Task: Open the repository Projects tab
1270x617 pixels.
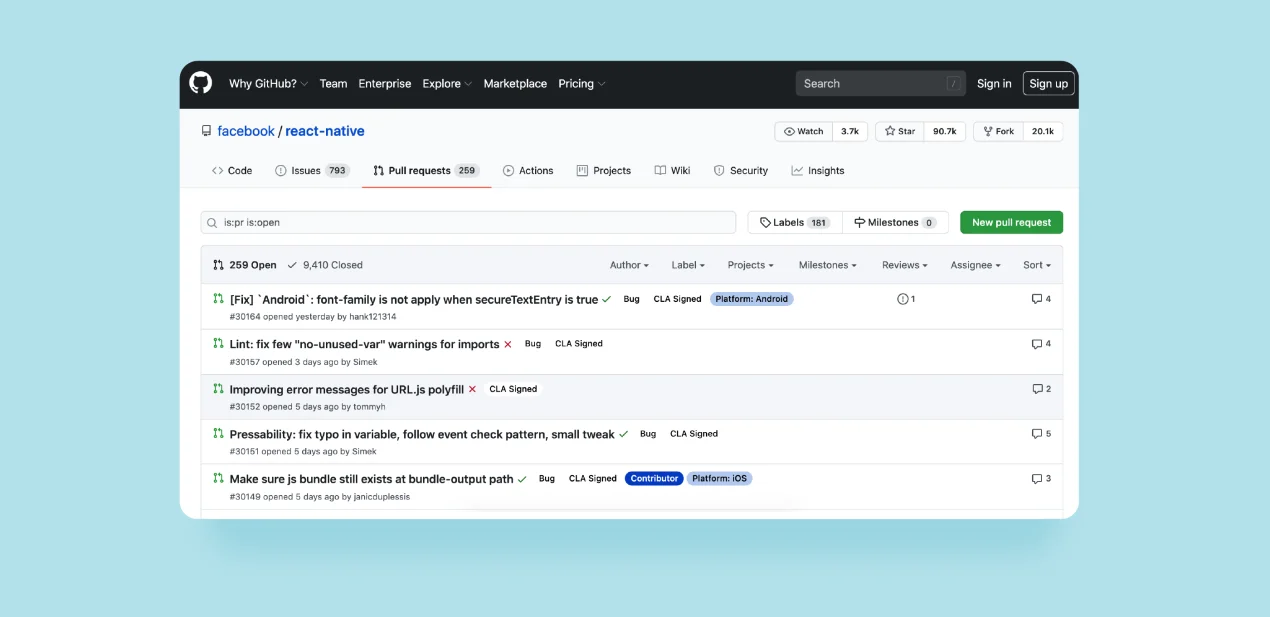Action: [604, 171]
